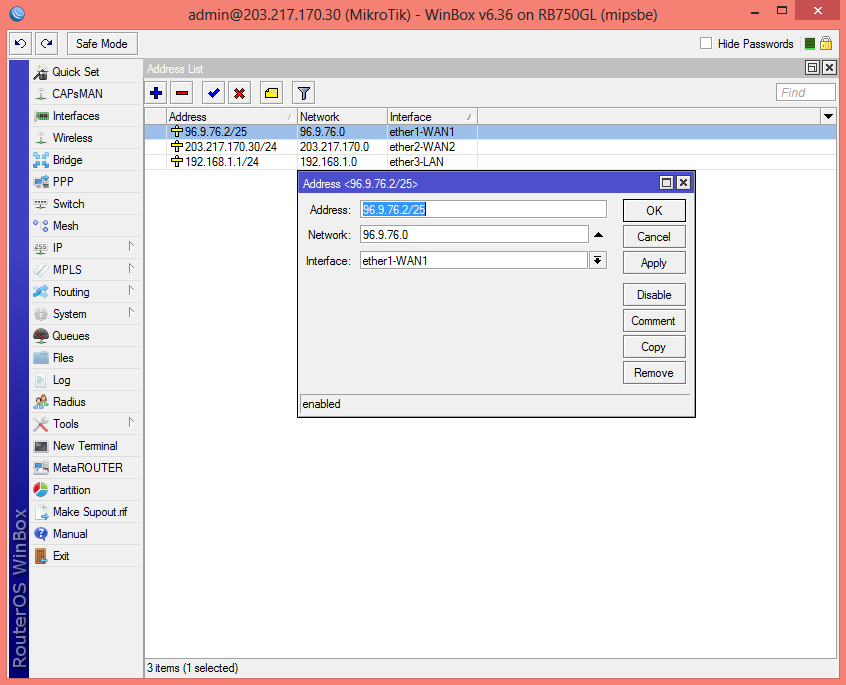This screenshot has height=685, width=846.
Task: Click the Radius icon
Action: (x=40, y=402)
